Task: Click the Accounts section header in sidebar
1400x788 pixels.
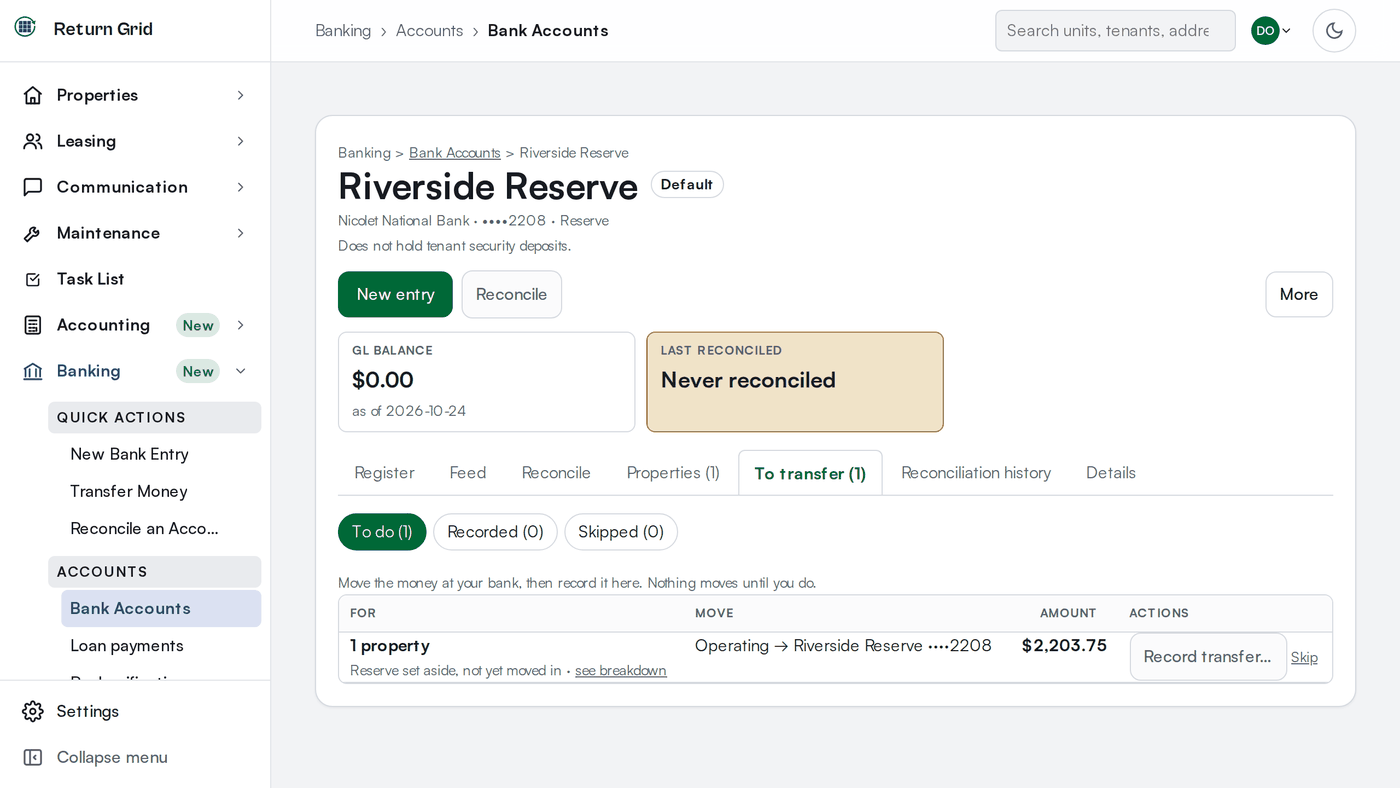Action: [155, 572]
